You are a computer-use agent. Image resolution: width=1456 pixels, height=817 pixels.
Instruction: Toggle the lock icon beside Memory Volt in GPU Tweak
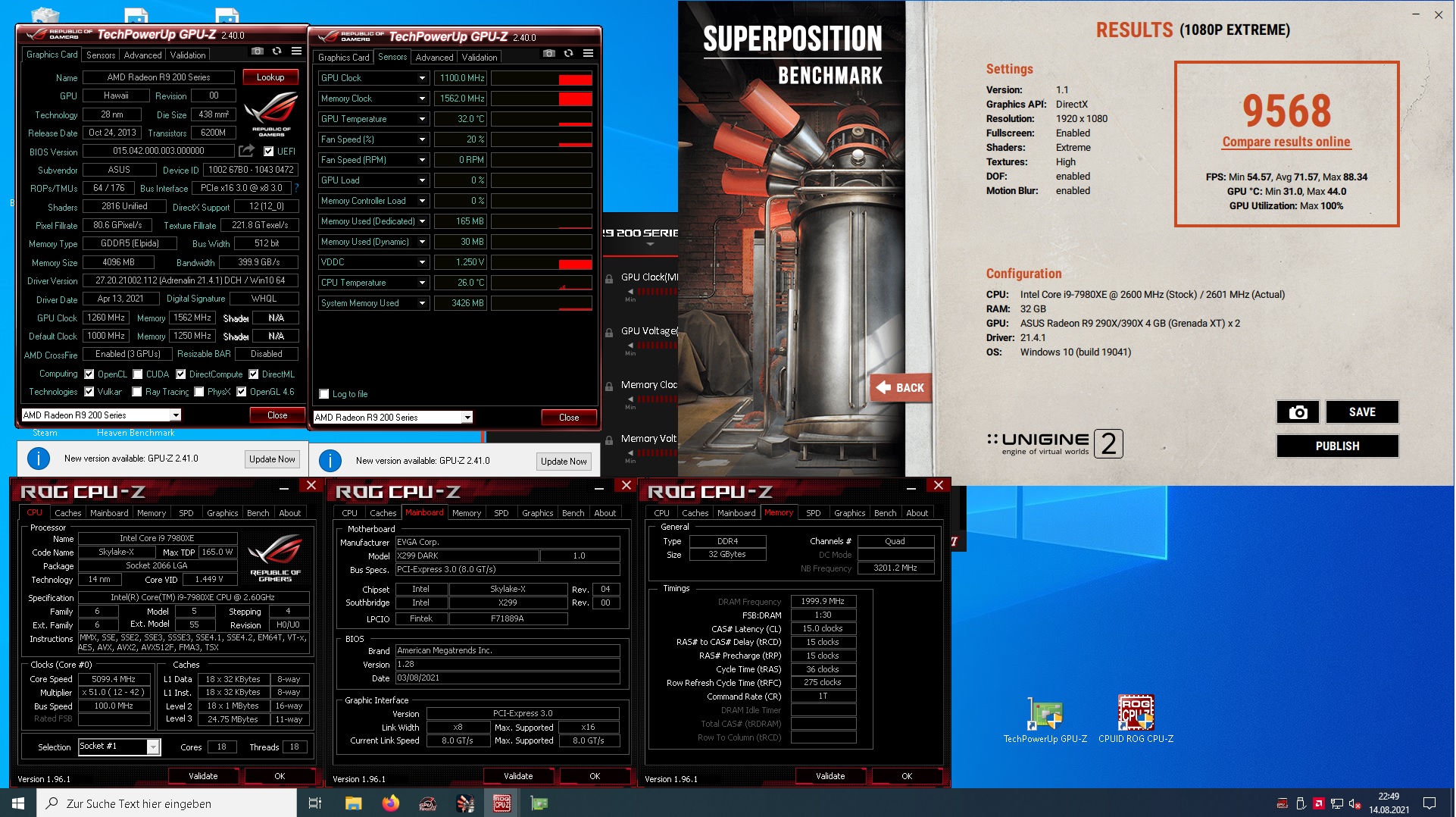[609, 440]
